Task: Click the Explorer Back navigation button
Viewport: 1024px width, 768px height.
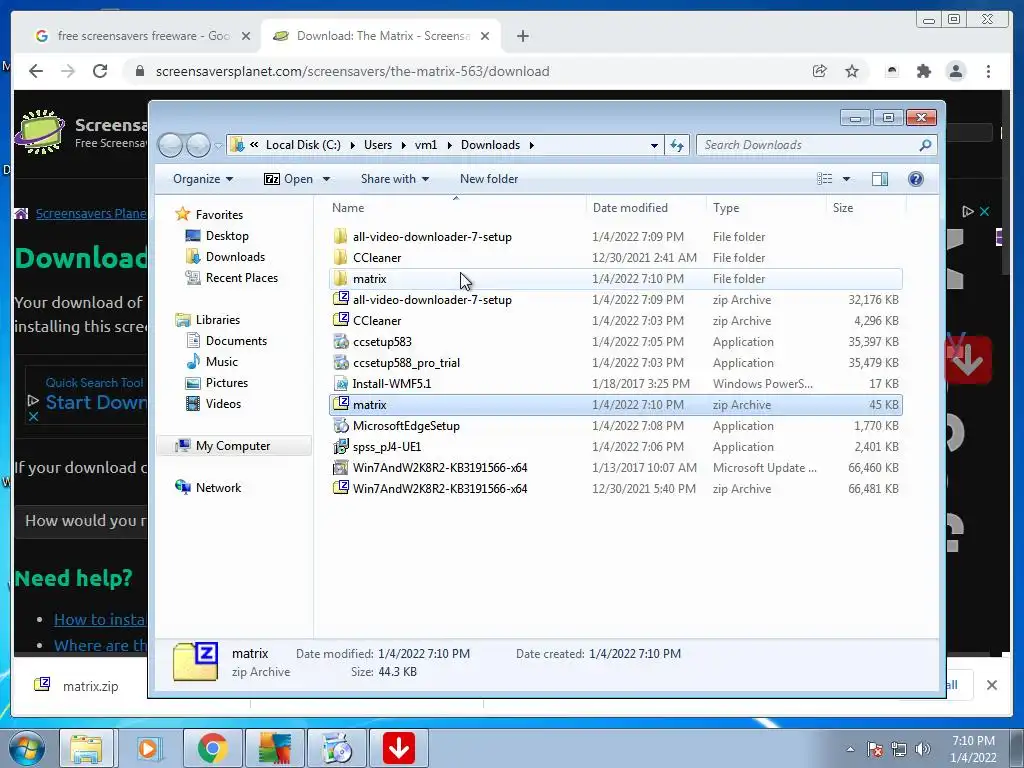Action: tap(170, 145)
